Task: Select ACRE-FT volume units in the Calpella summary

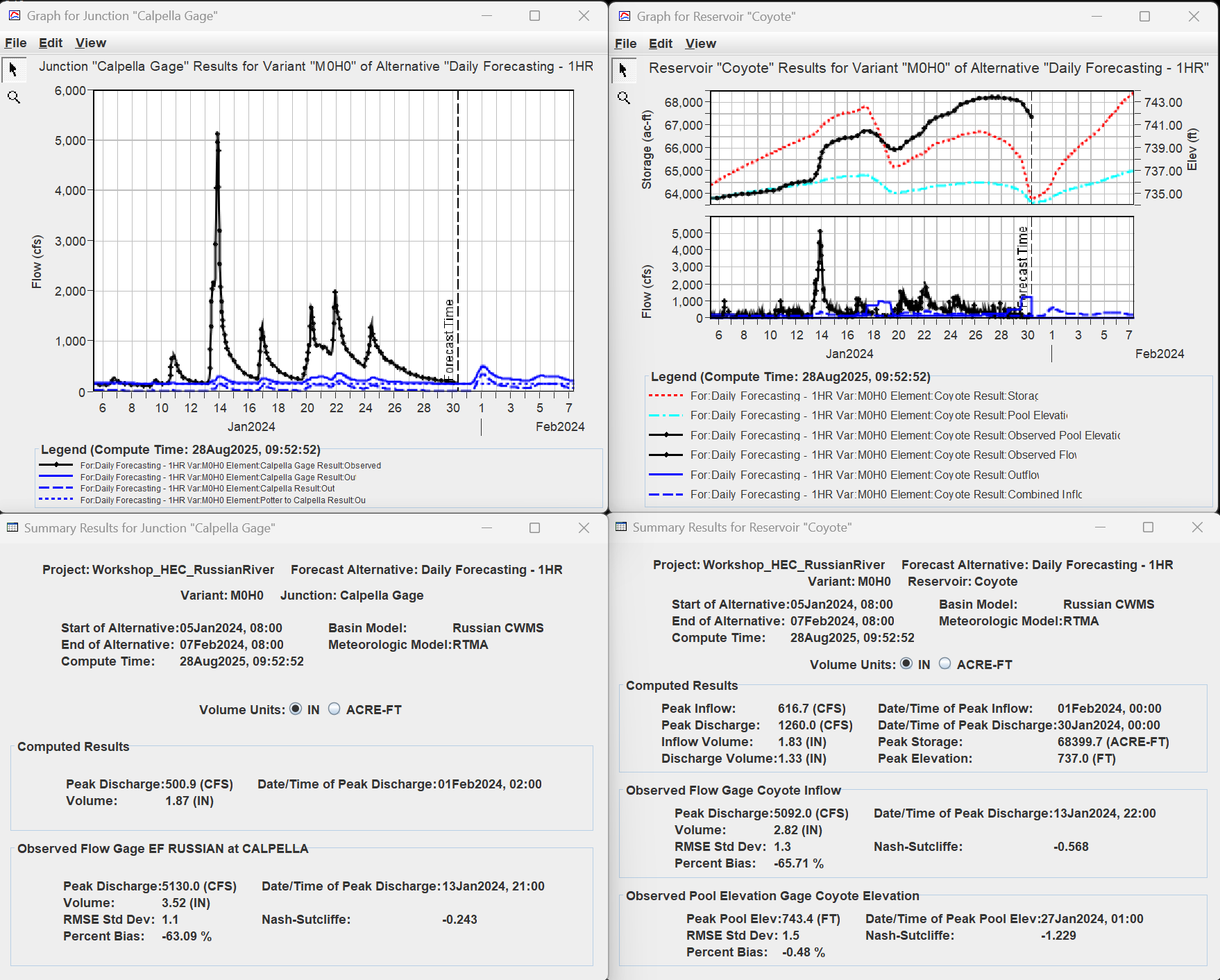Action: [334, 709]
